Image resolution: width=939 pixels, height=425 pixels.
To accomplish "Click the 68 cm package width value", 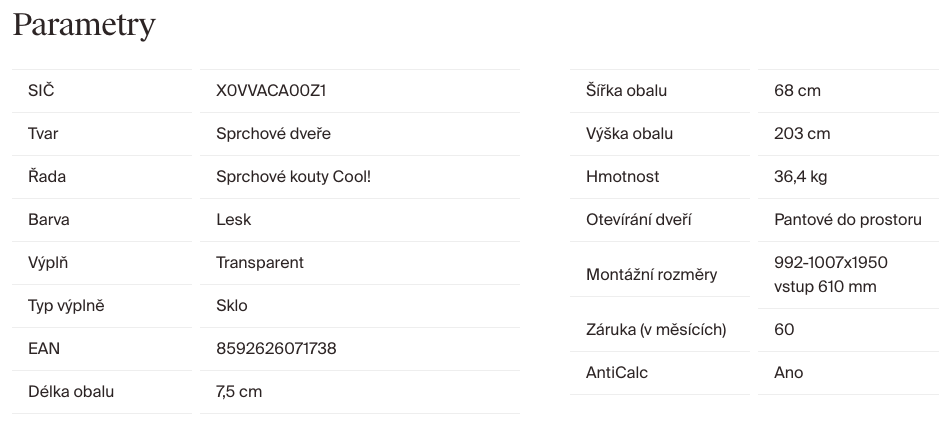I will [797, 91].
